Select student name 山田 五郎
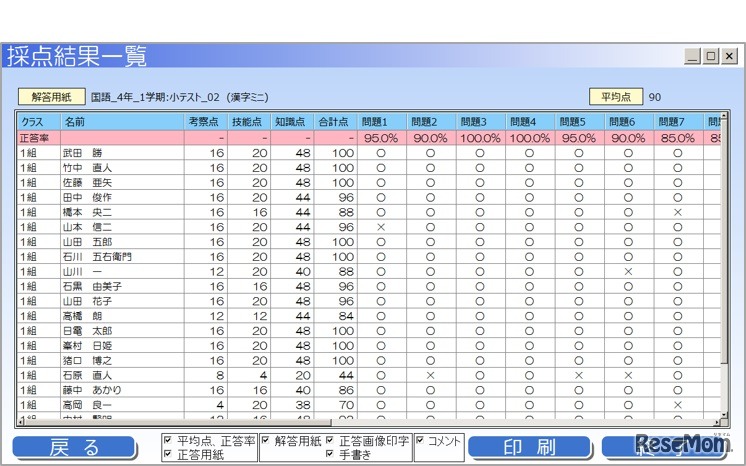The height and width of the screenshot is (466, 746). tap(88, 242)
